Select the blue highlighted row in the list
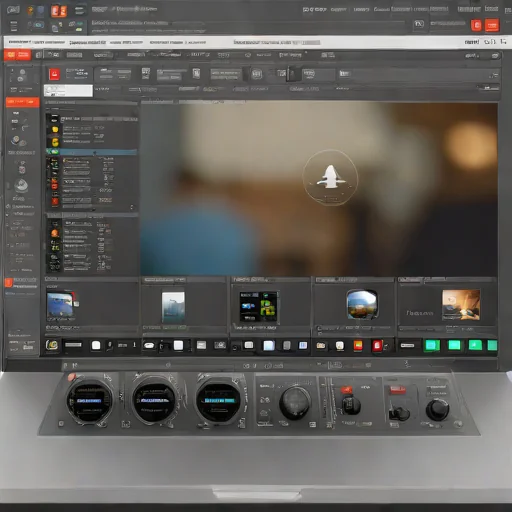The height and width of the screenshot is (512, 512). point(92,152)
